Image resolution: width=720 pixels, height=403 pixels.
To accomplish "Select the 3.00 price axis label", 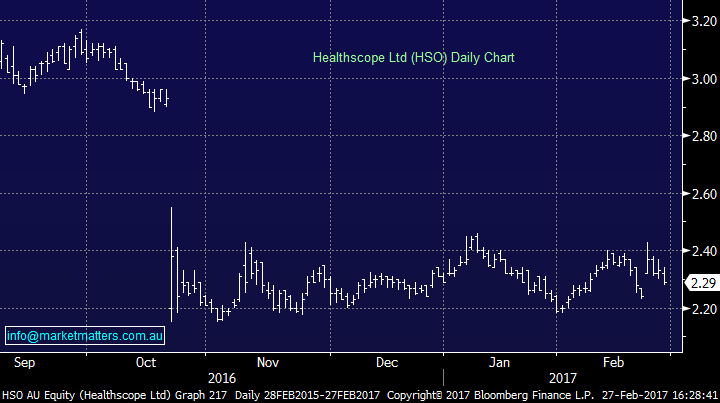I will [x=704, y=79].
